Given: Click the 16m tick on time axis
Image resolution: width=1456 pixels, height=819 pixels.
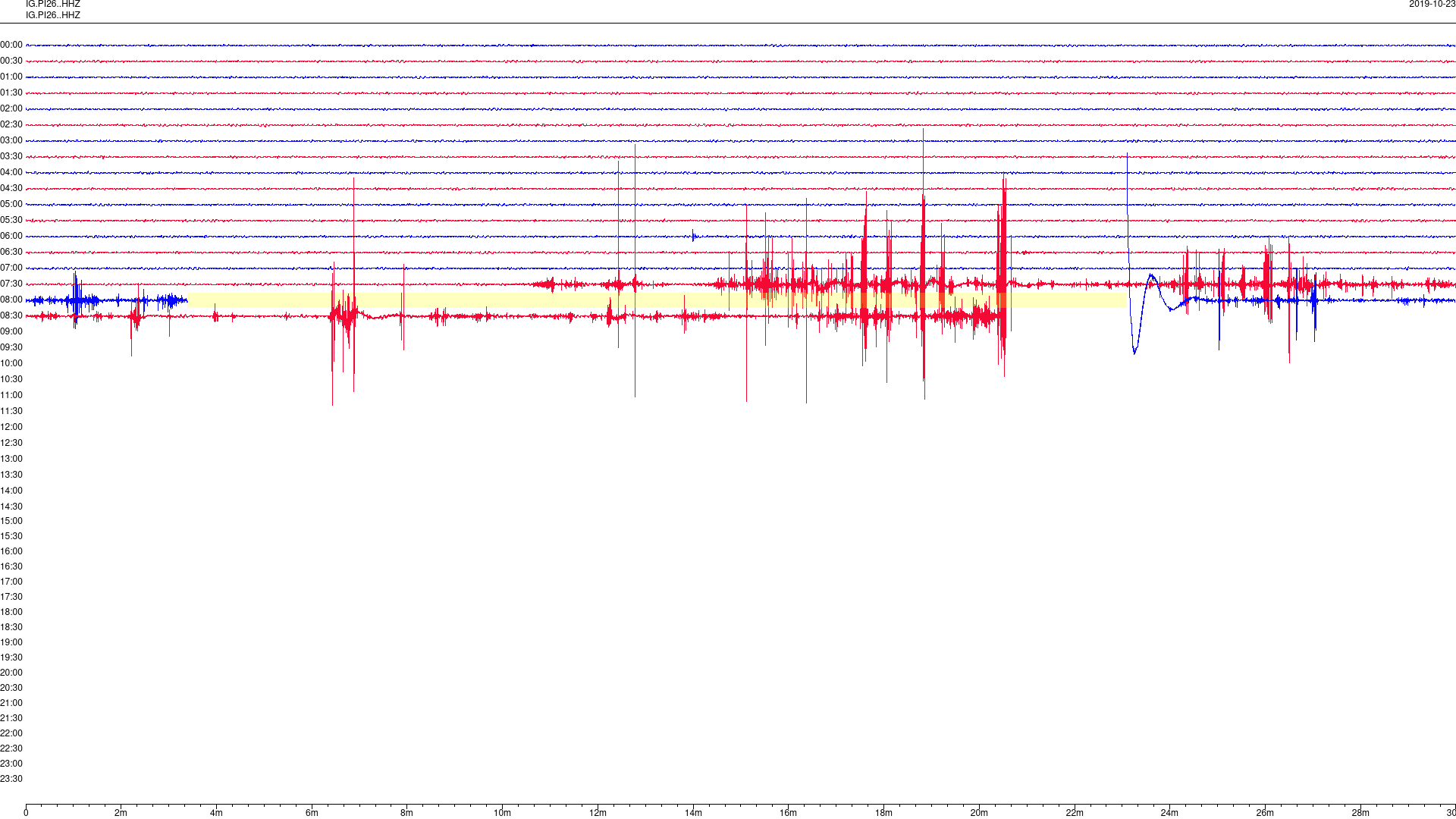Looking at the screenshot, I should click(x=789, y=813).
